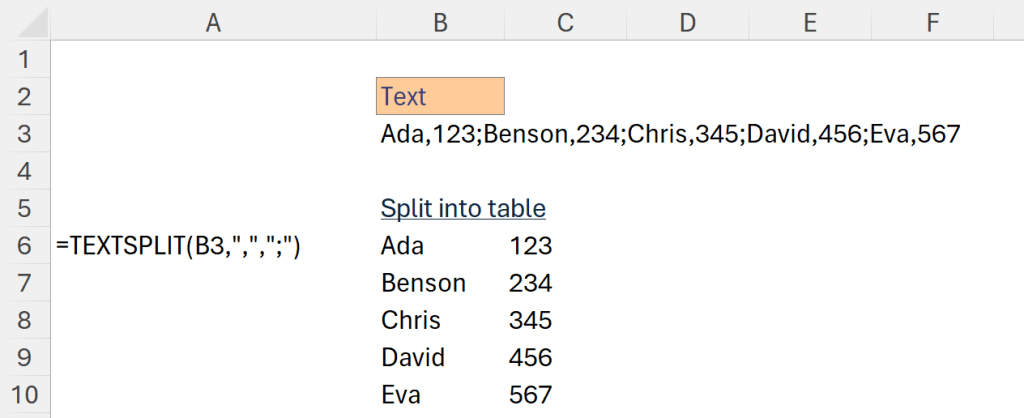Select row 10 header

(x=25, y=394)
